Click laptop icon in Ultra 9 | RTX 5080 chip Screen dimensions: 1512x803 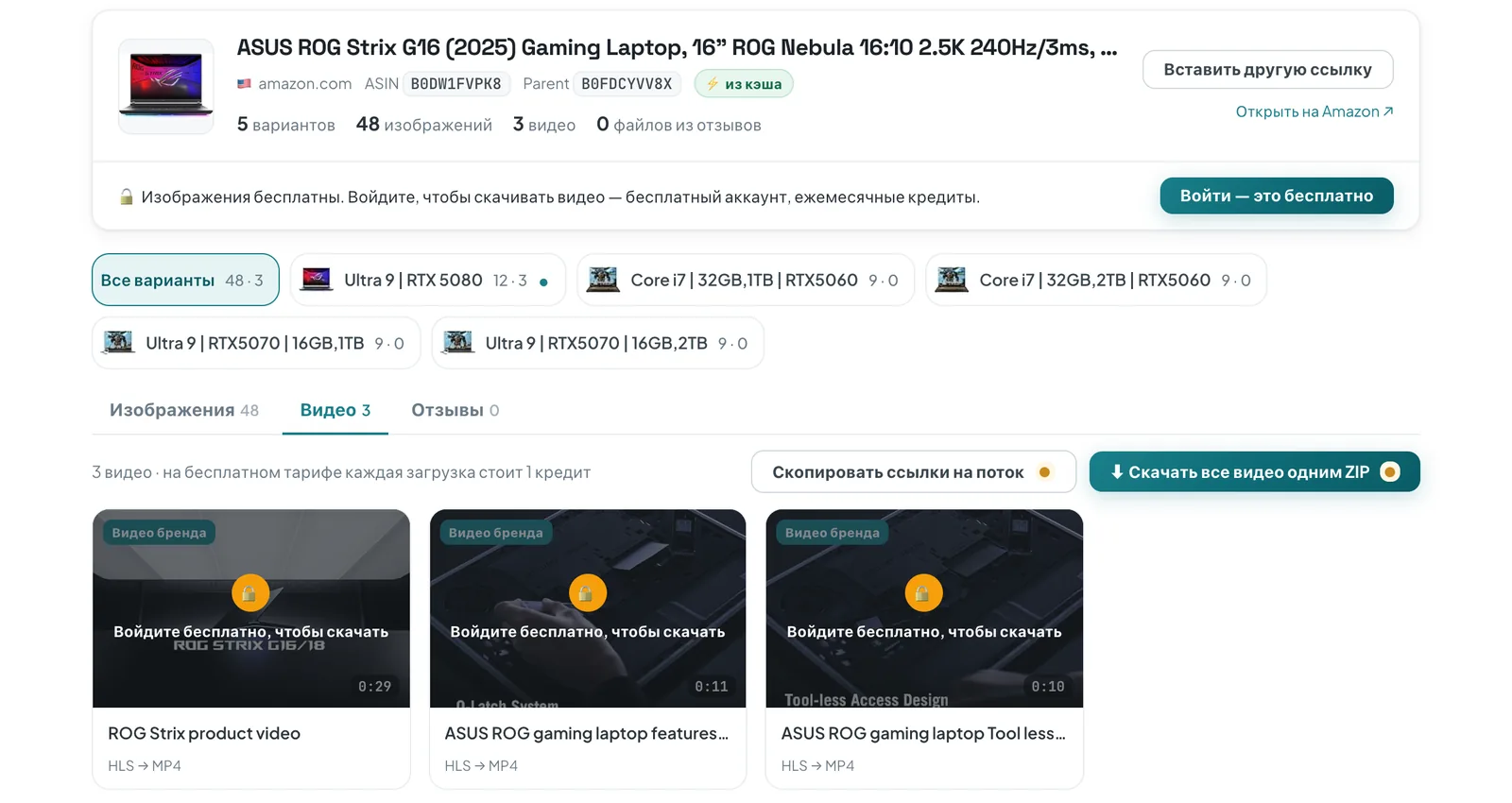pos(317,280)
